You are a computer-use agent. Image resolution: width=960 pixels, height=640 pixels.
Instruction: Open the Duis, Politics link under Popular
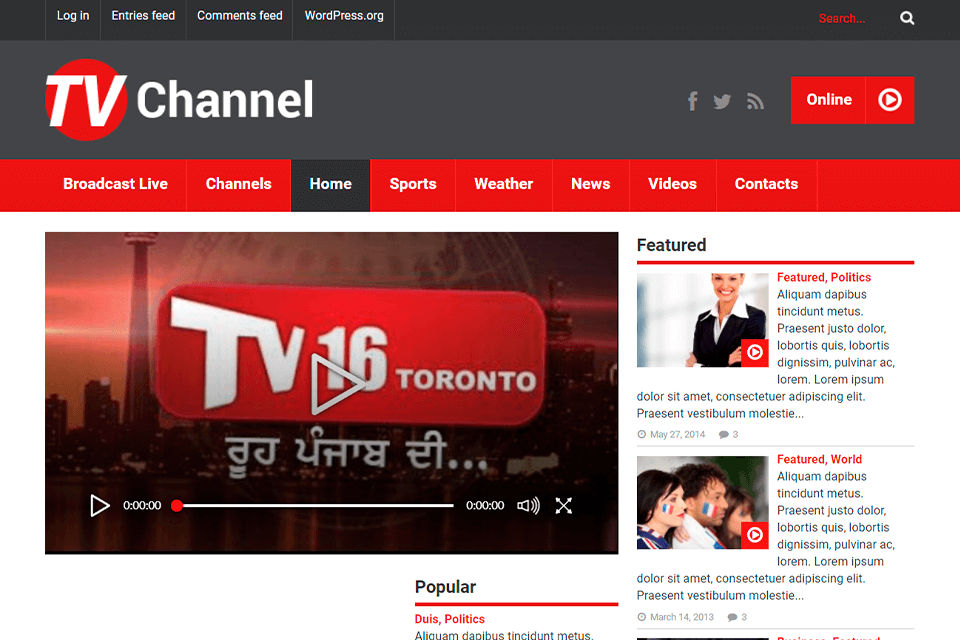[x=449, y=619]
